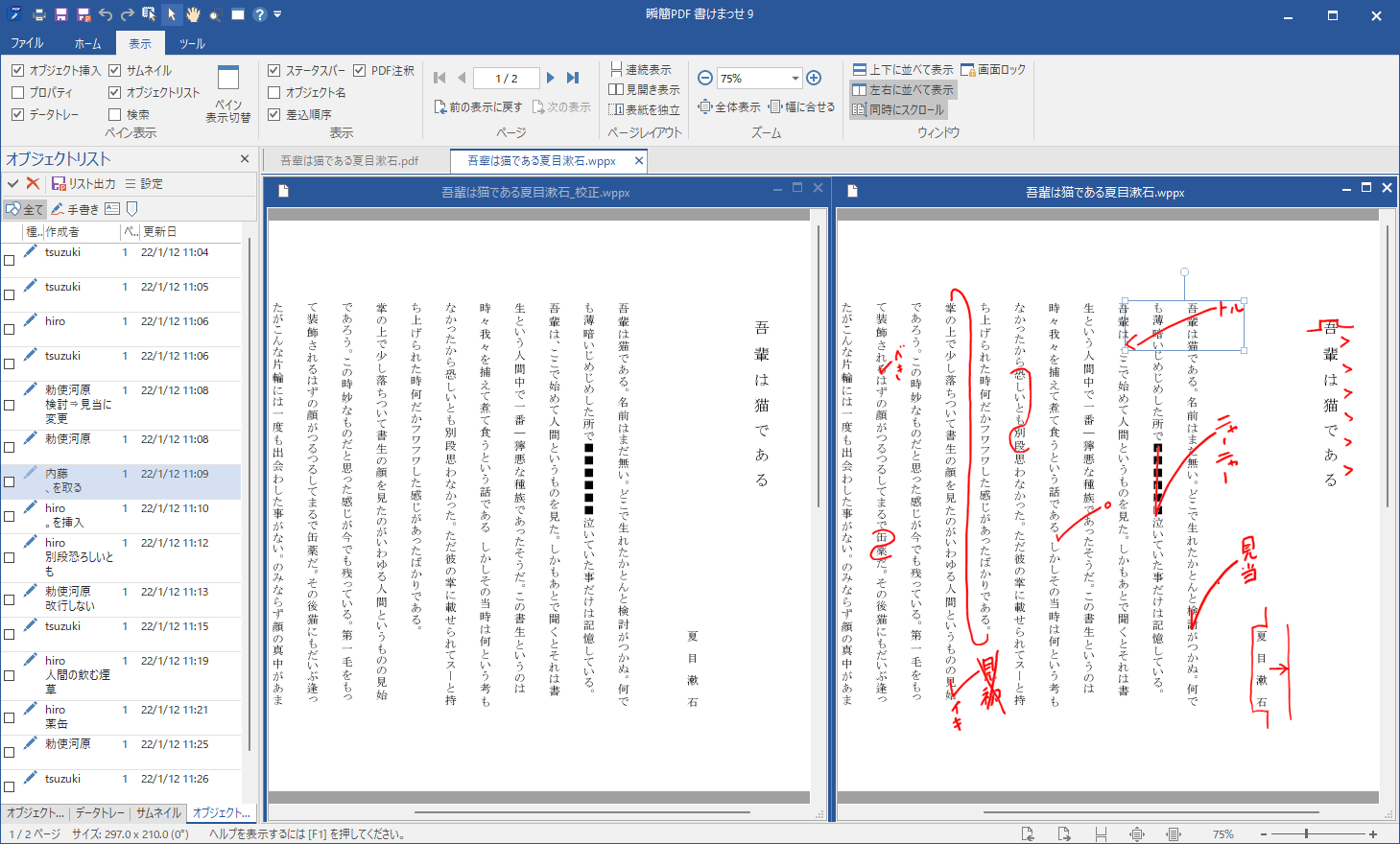Switch to 吾輩は猫である夏目漱石.pdf document tab

pos(349,161)
